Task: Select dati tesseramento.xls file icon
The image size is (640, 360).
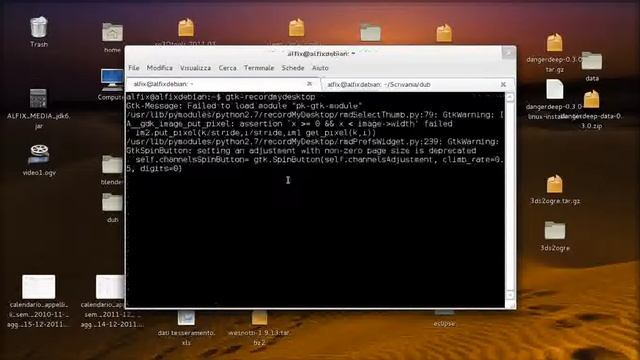Action: coord(186,318)
